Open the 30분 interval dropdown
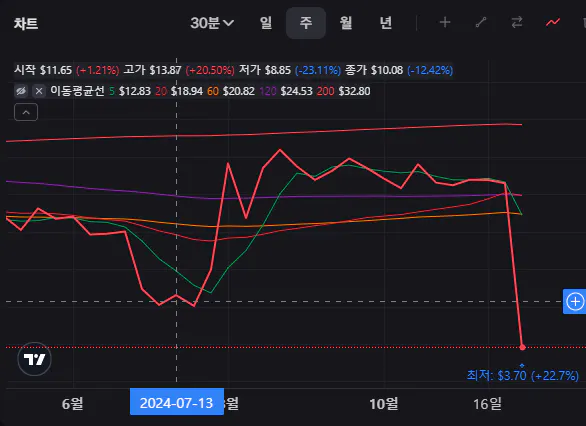This screenshot has width=586, height=426. click(212, 23)
